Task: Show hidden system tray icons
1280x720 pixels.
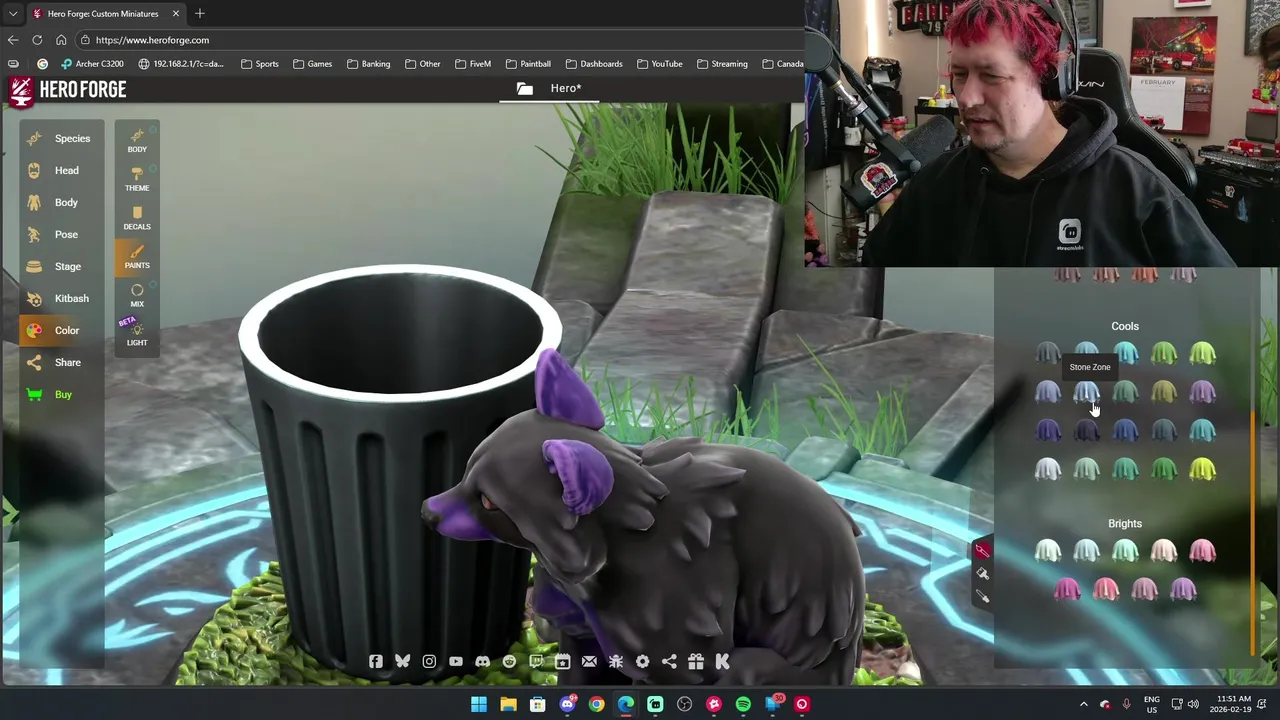Action: [1083, 704]
